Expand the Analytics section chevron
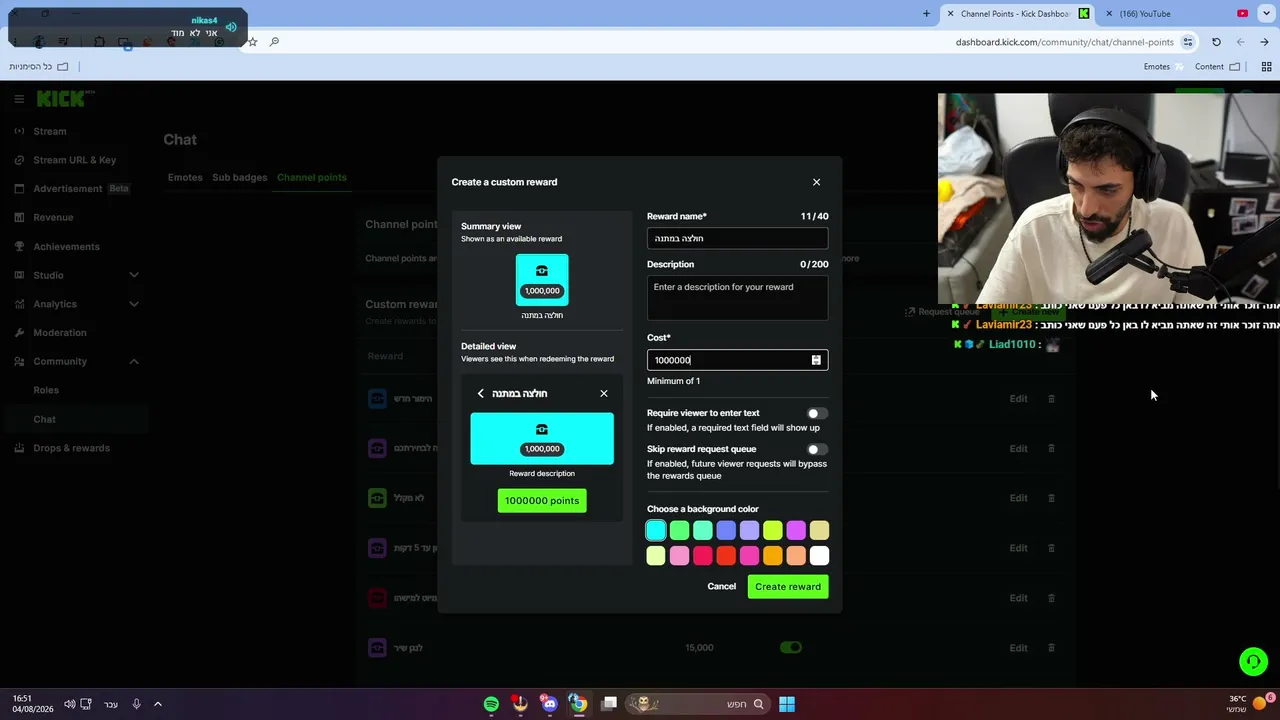1280x720 pixels. tap(134, 304)
